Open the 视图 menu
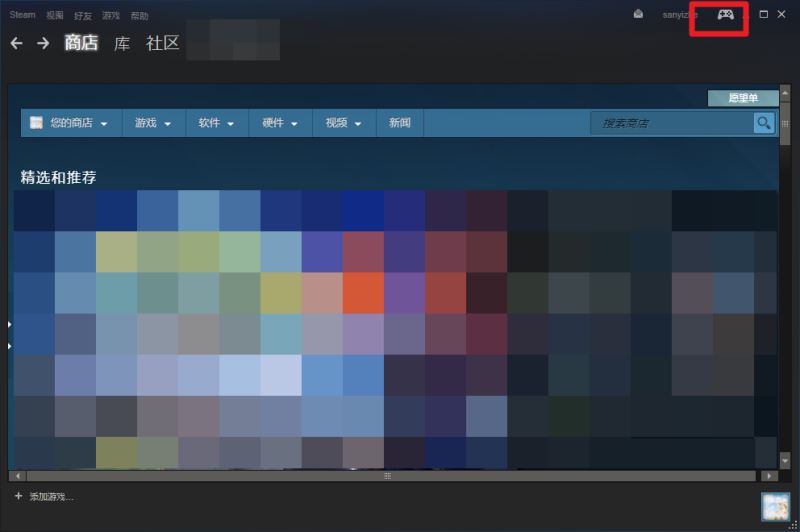The image size is (800, 532). [x=55, y=15]
